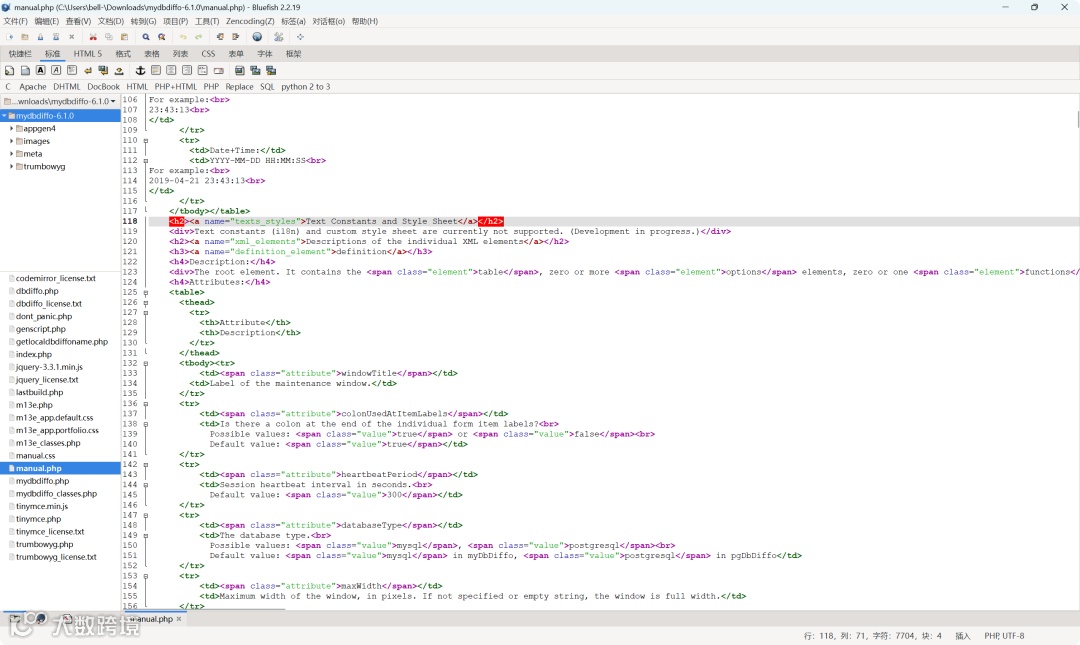Open the Apache snippets menu
The width and height of the screenshot is (1080, 645).
[x=33, y=87]
